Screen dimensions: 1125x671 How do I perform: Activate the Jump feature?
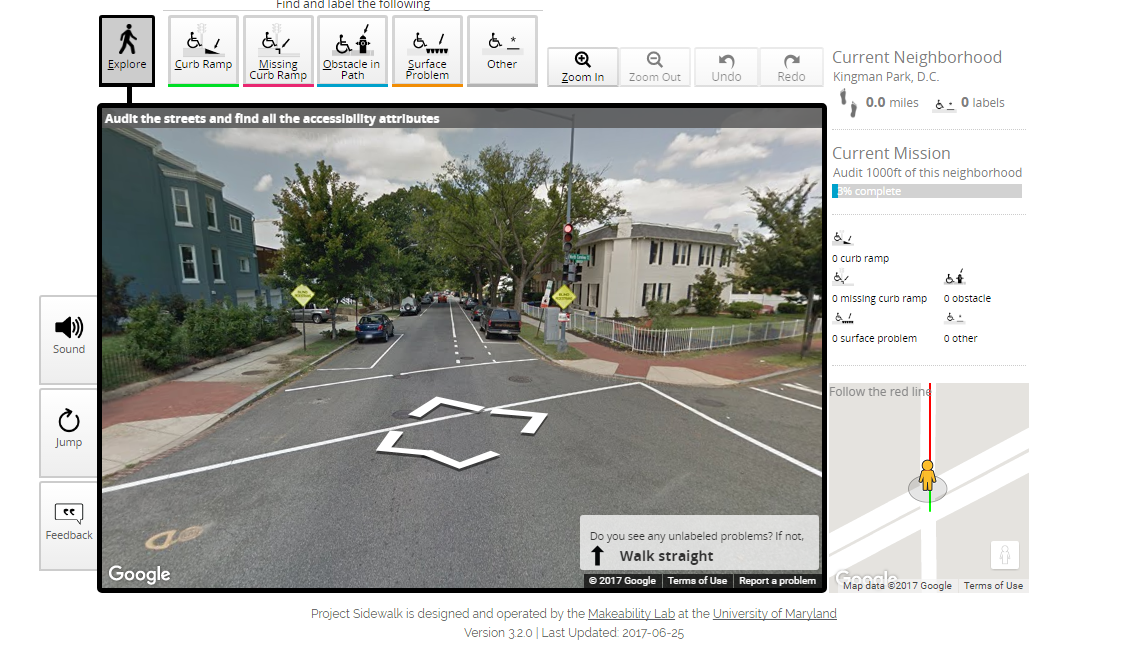(x=68, y=430)
